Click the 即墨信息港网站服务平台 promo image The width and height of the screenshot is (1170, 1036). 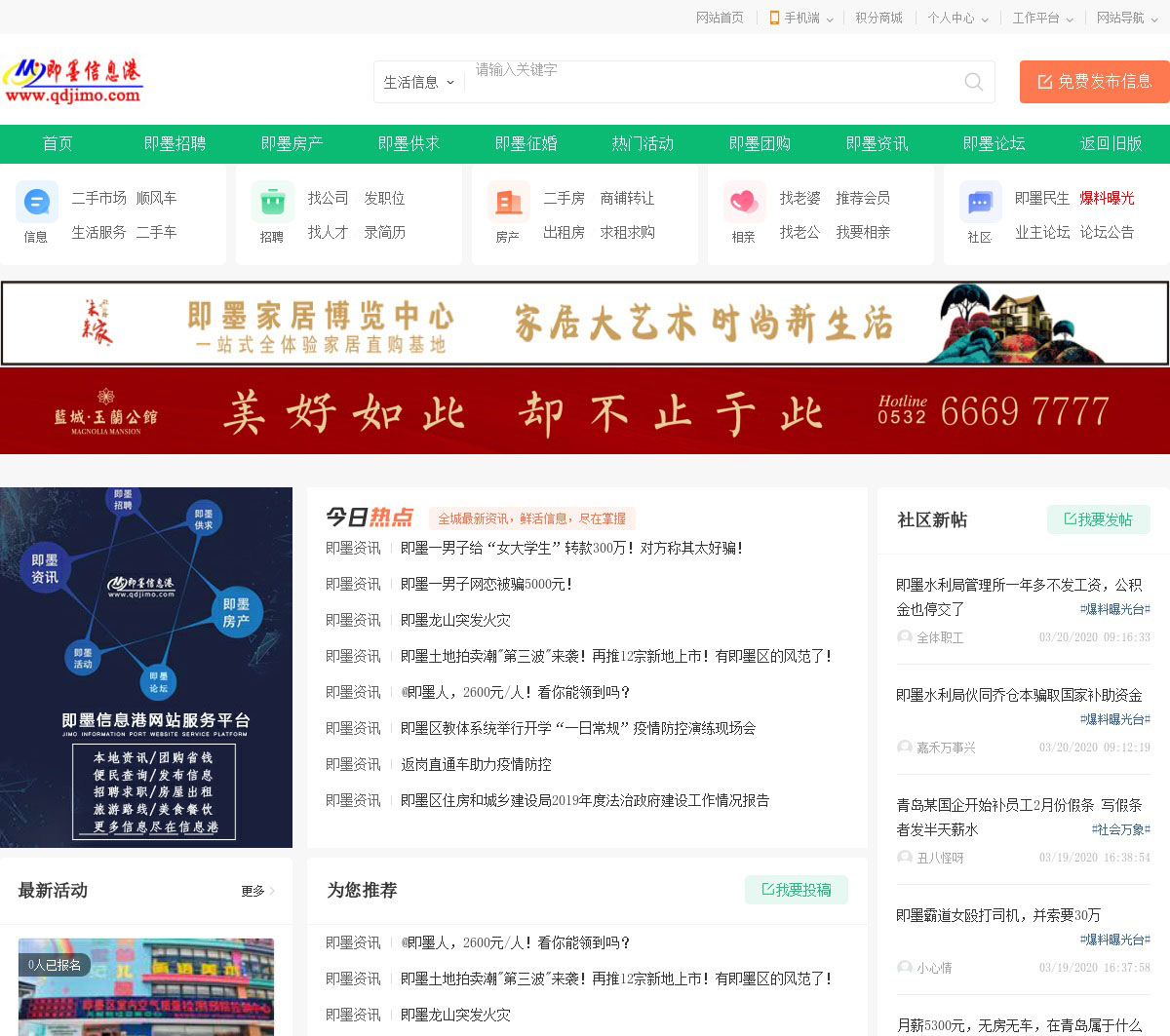coord(146,668)
